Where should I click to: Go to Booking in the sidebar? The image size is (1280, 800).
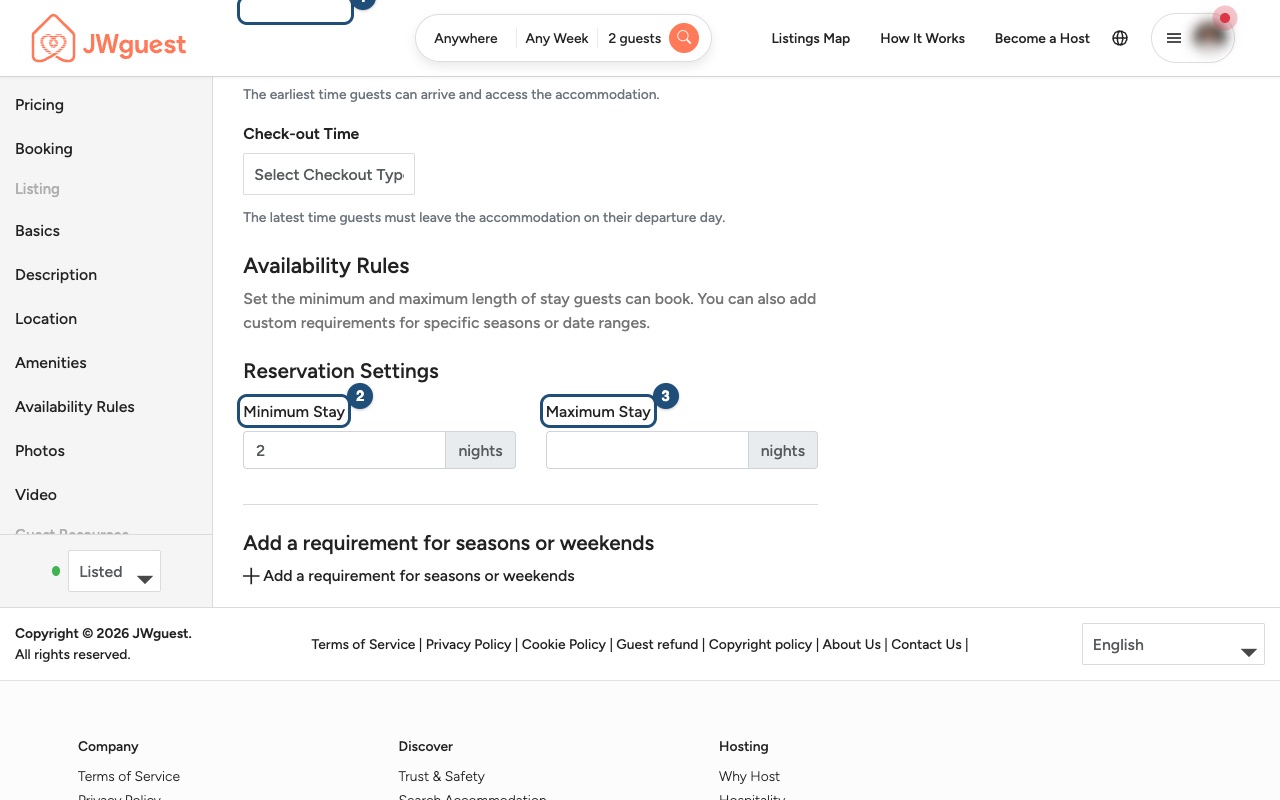click(44, 149)
